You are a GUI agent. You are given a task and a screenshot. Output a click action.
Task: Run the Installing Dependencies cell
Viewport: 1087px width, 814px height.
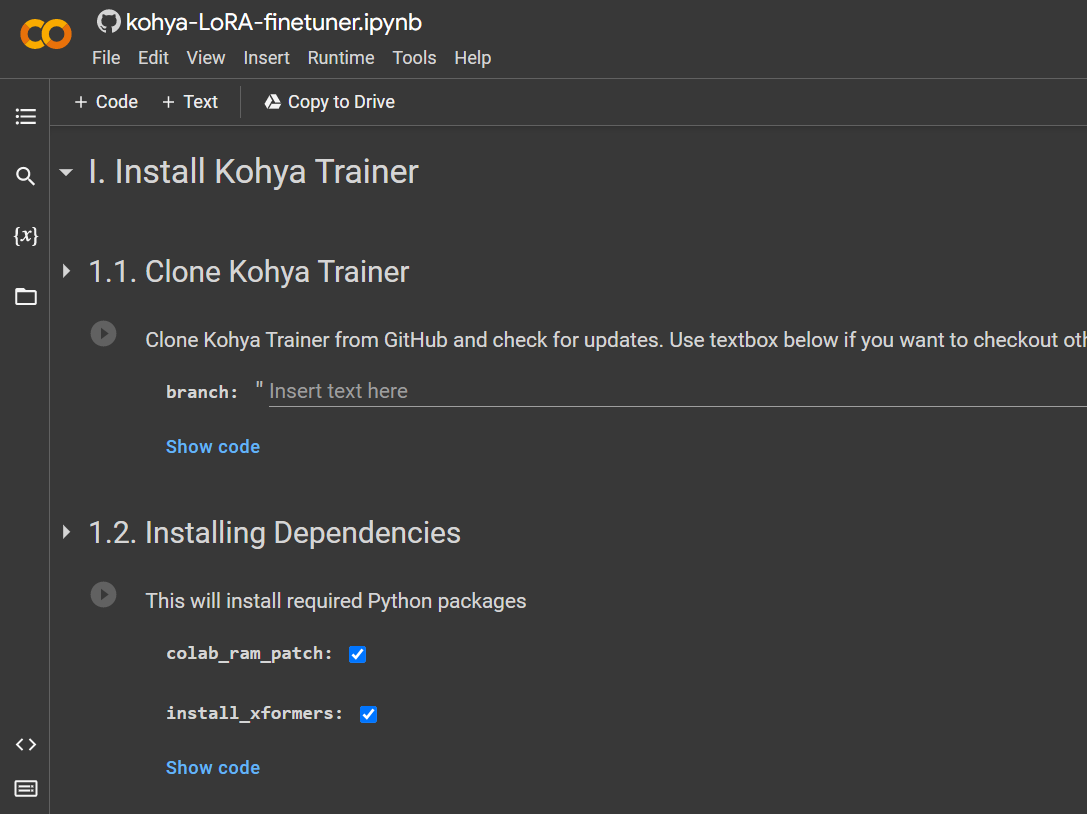[103, 594]
